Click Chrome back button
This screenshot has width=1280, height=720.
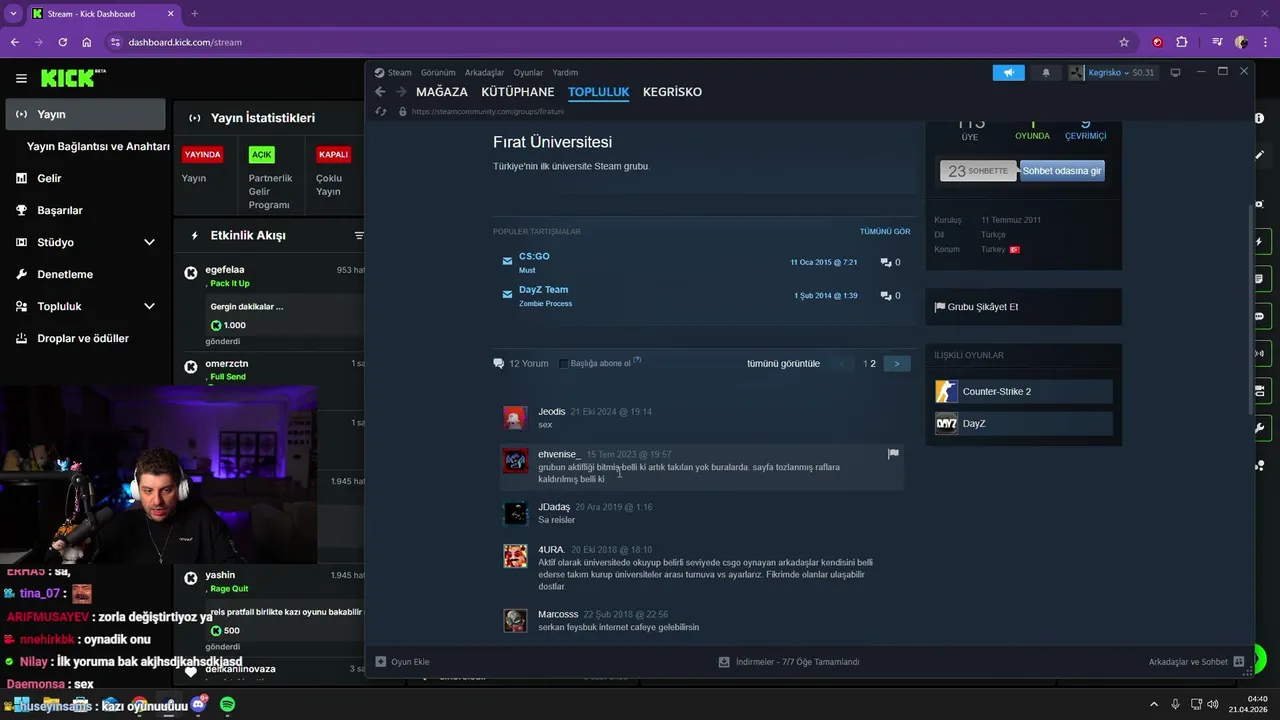(x=14, y=42)
